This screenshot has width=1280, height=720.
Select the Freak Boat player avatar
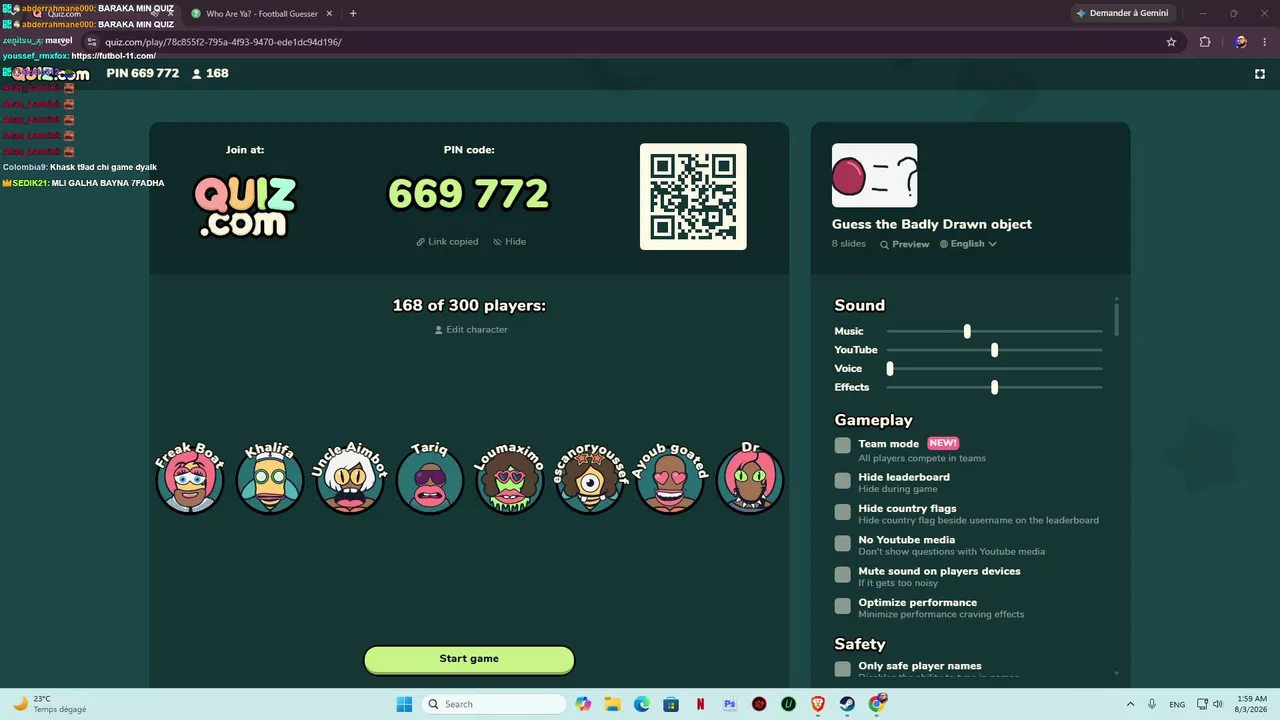coord(190,479)
